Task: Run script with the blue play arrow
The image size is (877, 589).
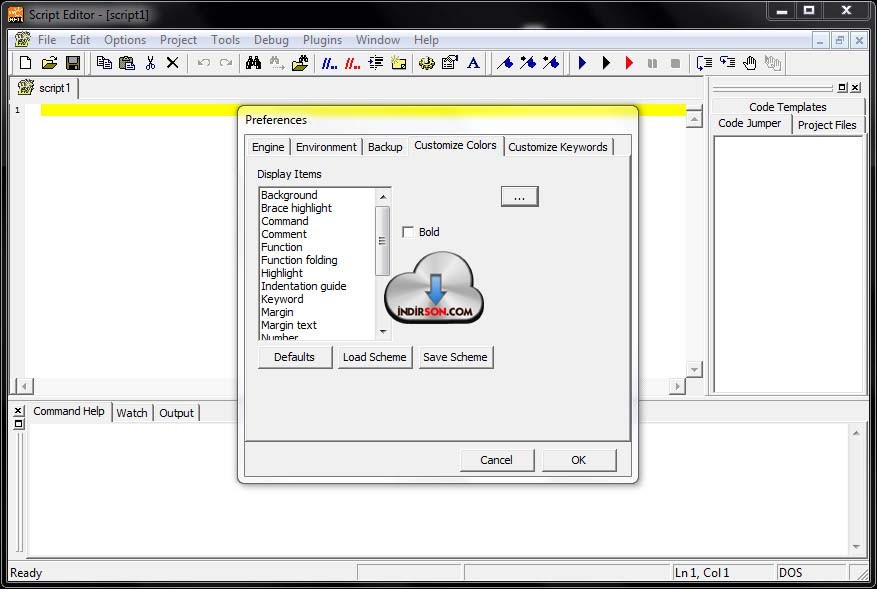Action: tap(582, 63)
